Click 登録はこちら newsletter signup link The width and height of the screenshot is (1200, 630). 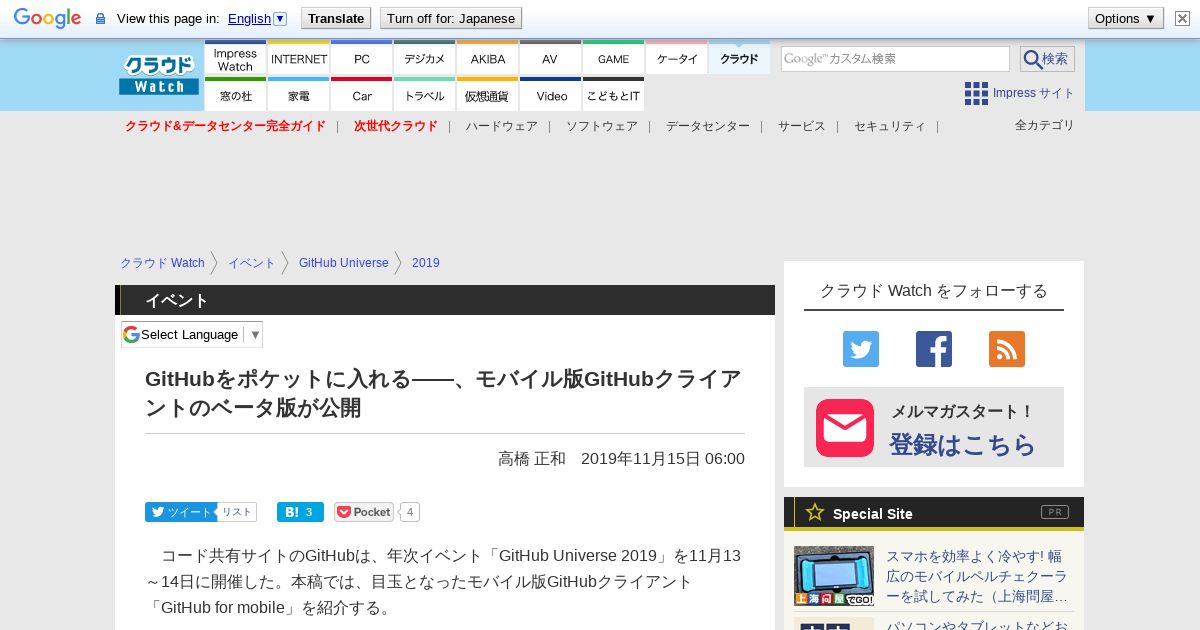(x=962, y=444)
